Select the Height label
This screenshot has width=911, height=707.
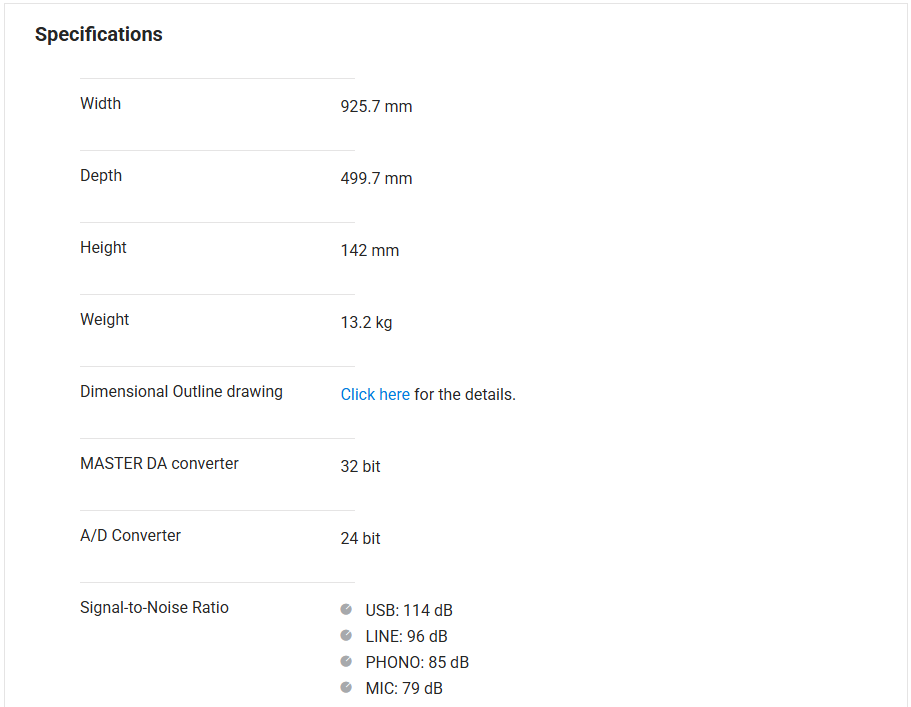click(103, 247)
